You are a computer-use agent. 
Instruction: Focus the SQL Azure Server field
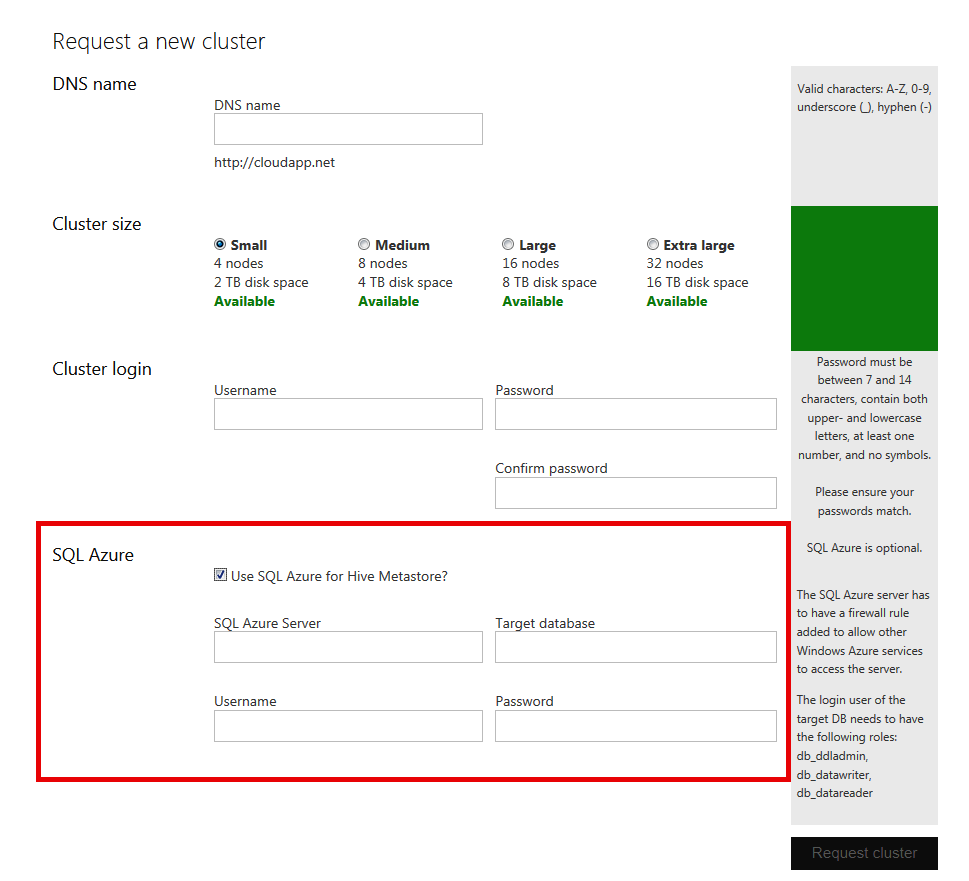pyautogui.click(x=348, y=647)
